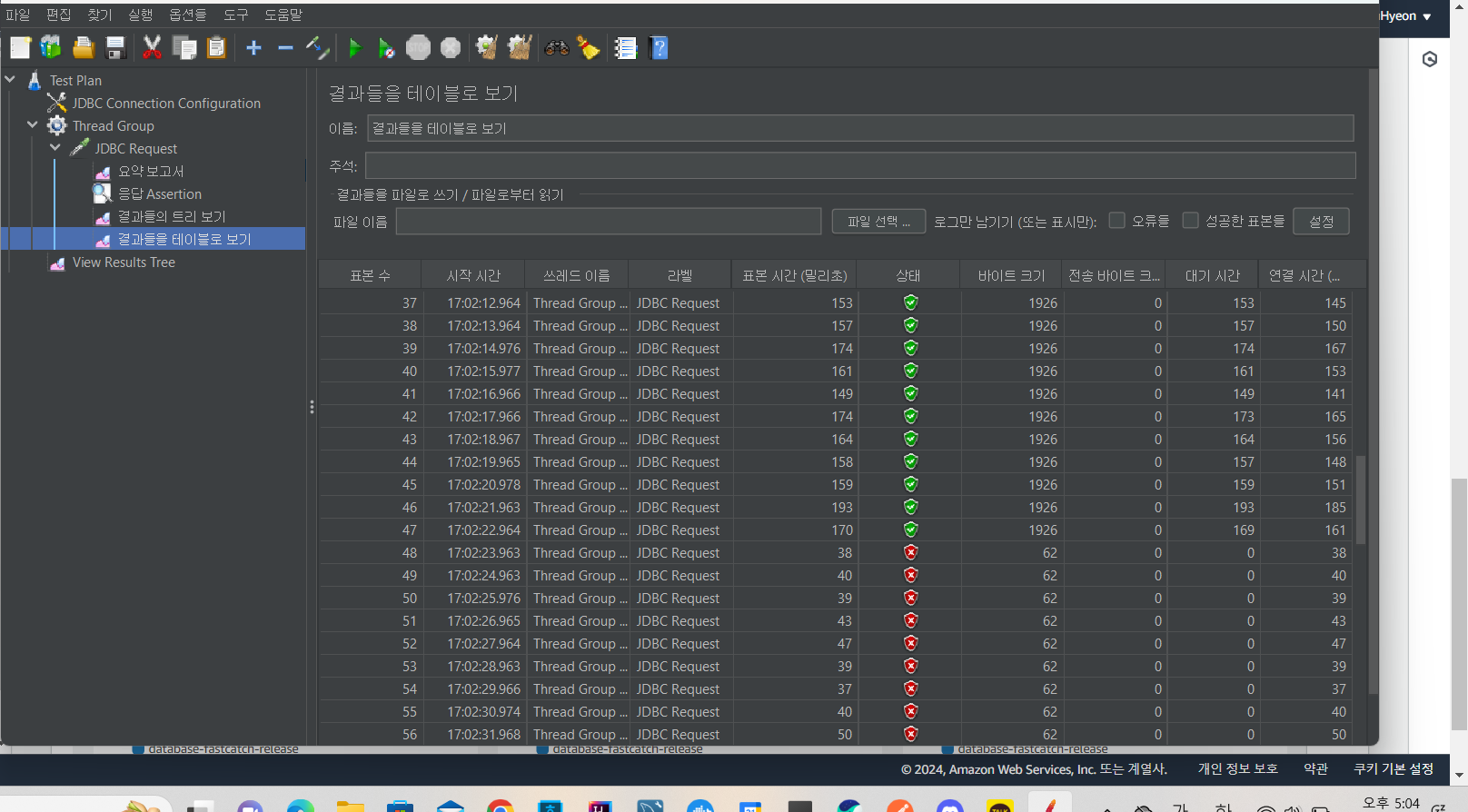Collapse the Thread Group tree node
The height and width of the screenshot is (812, 1468).
pos(33,125)
